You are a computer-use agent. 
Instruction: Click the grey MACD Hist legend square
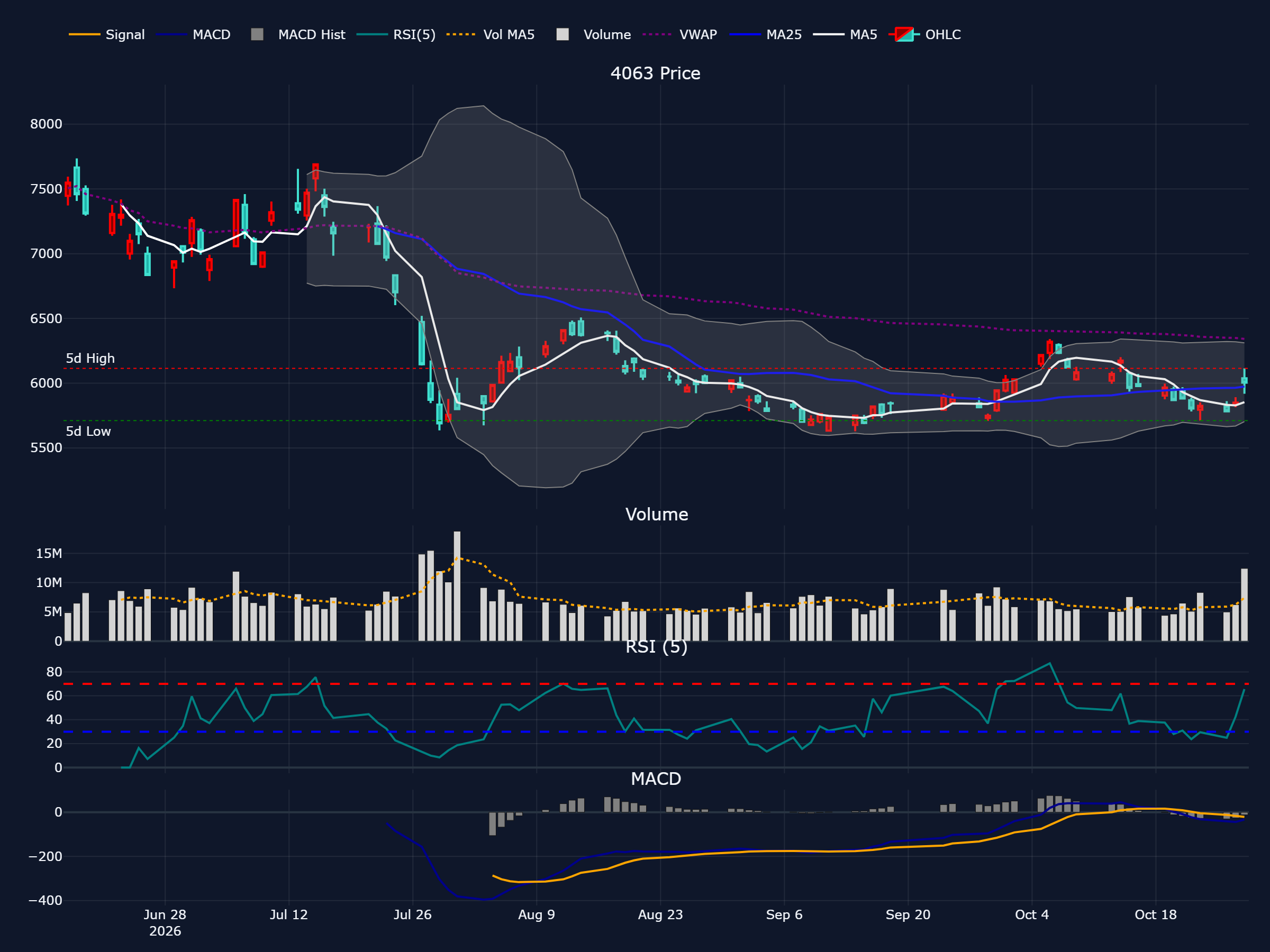(x=257, y=34)
